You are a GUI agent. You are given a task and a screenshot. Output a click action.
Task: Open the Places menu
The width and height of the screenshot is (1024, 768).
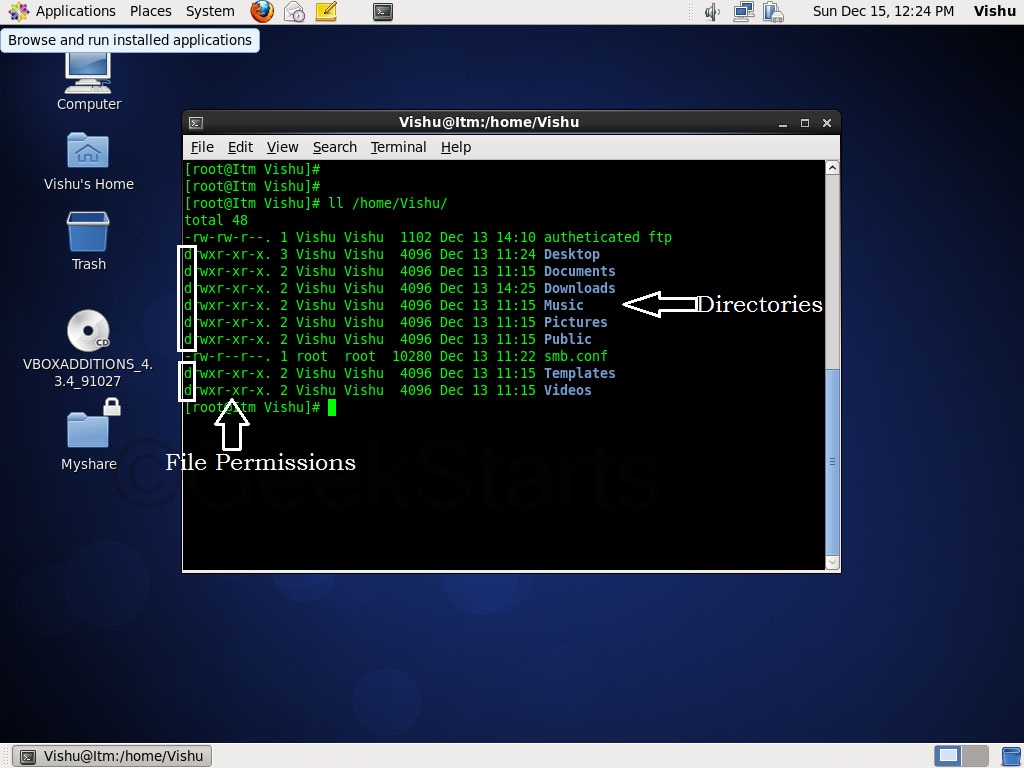pos(150,11)
